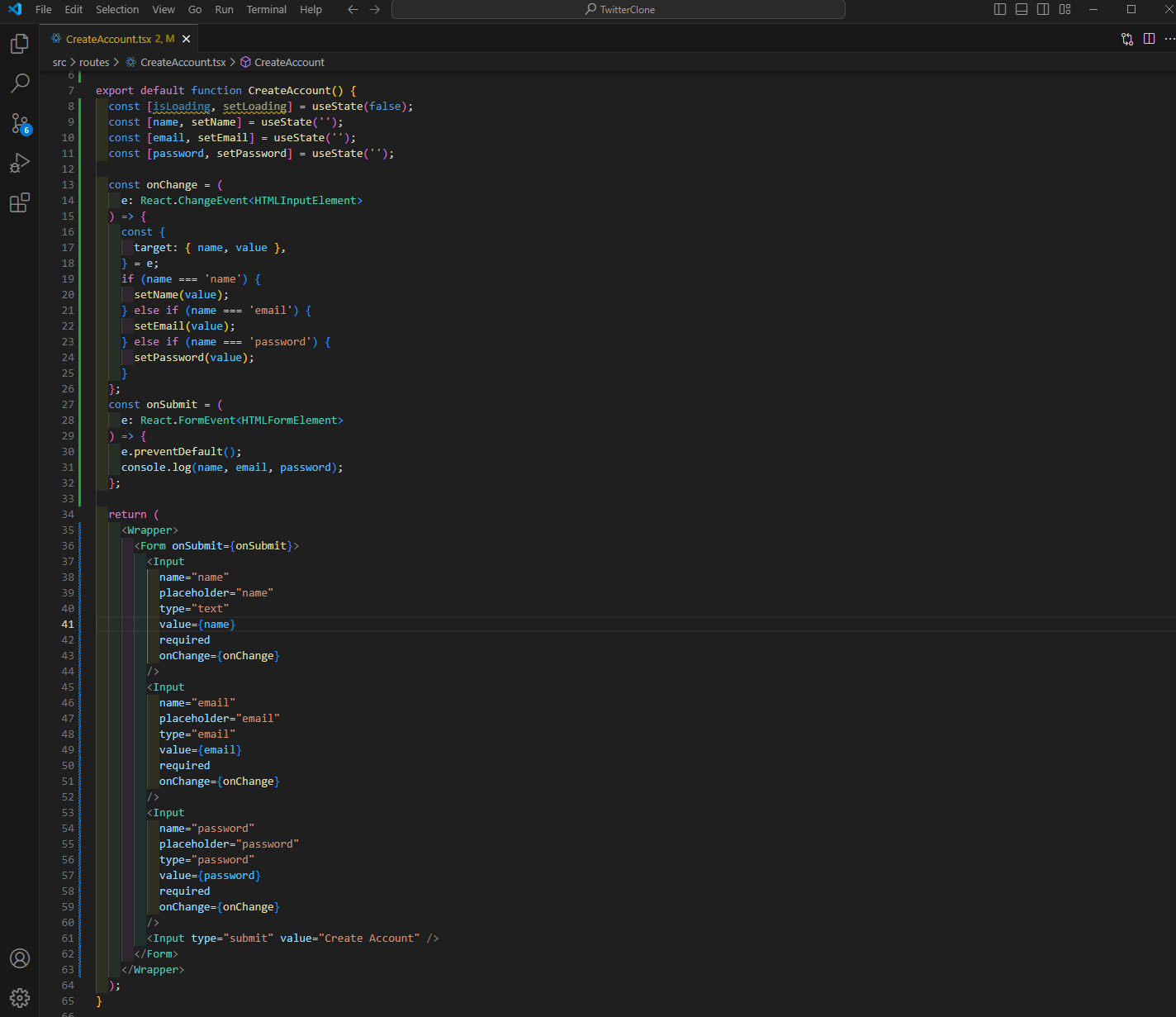Toggle the primary side bar layout icon
Viewport: 1176px width, 1017px height.
pyautogui.click(x=1000, y=9)
